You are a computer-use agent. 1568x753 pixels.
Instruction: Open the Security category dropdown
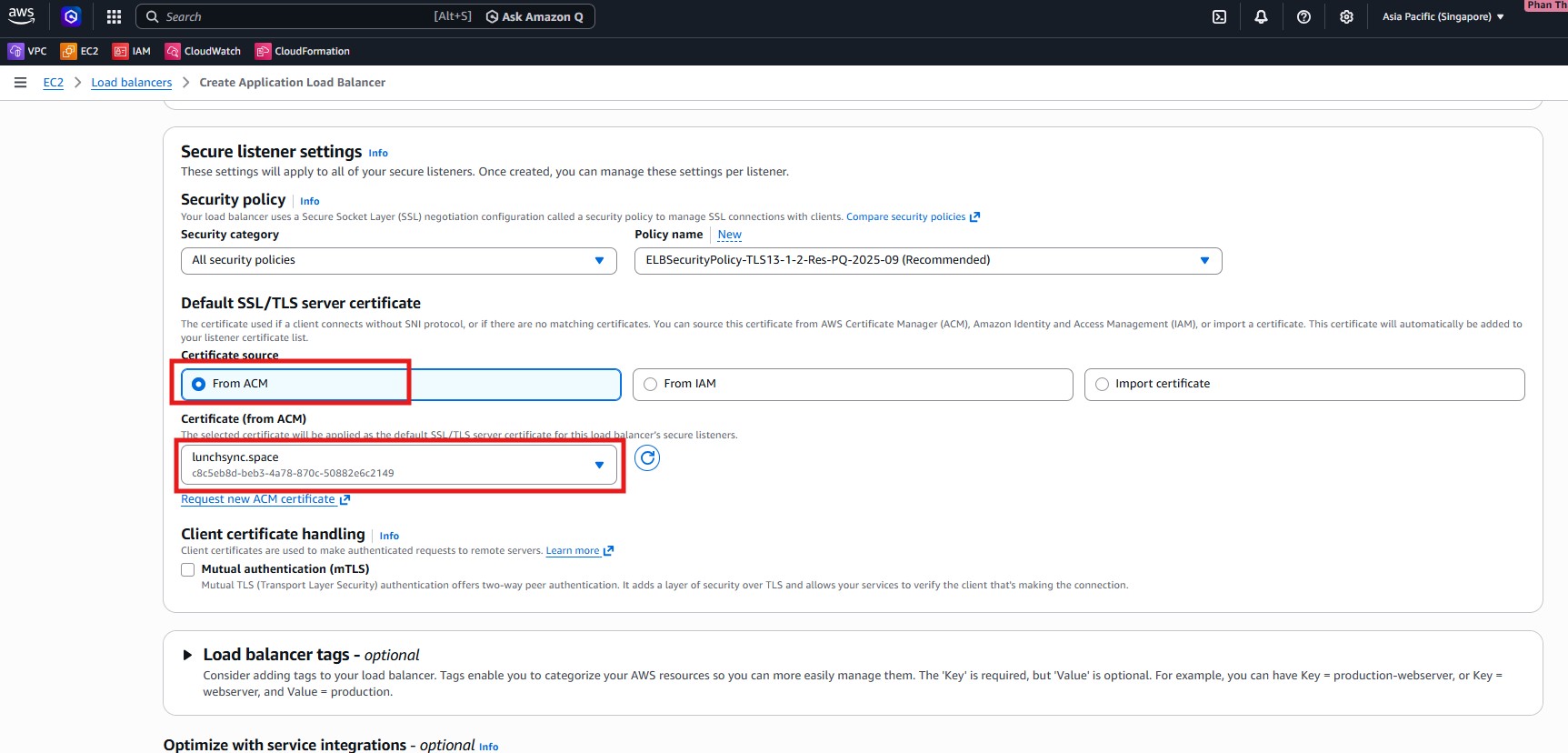[398, 260]
